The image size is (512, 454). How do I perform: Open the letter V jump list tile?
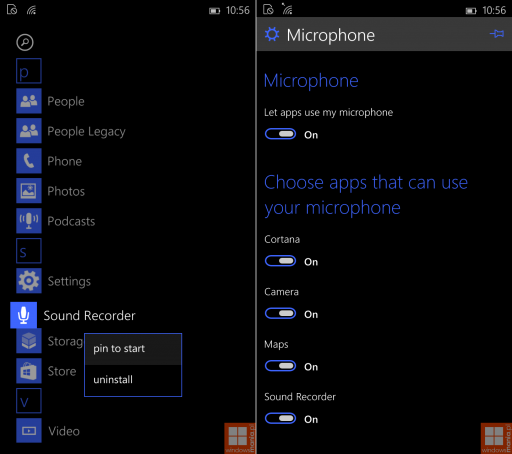click(x=29, y=401)
